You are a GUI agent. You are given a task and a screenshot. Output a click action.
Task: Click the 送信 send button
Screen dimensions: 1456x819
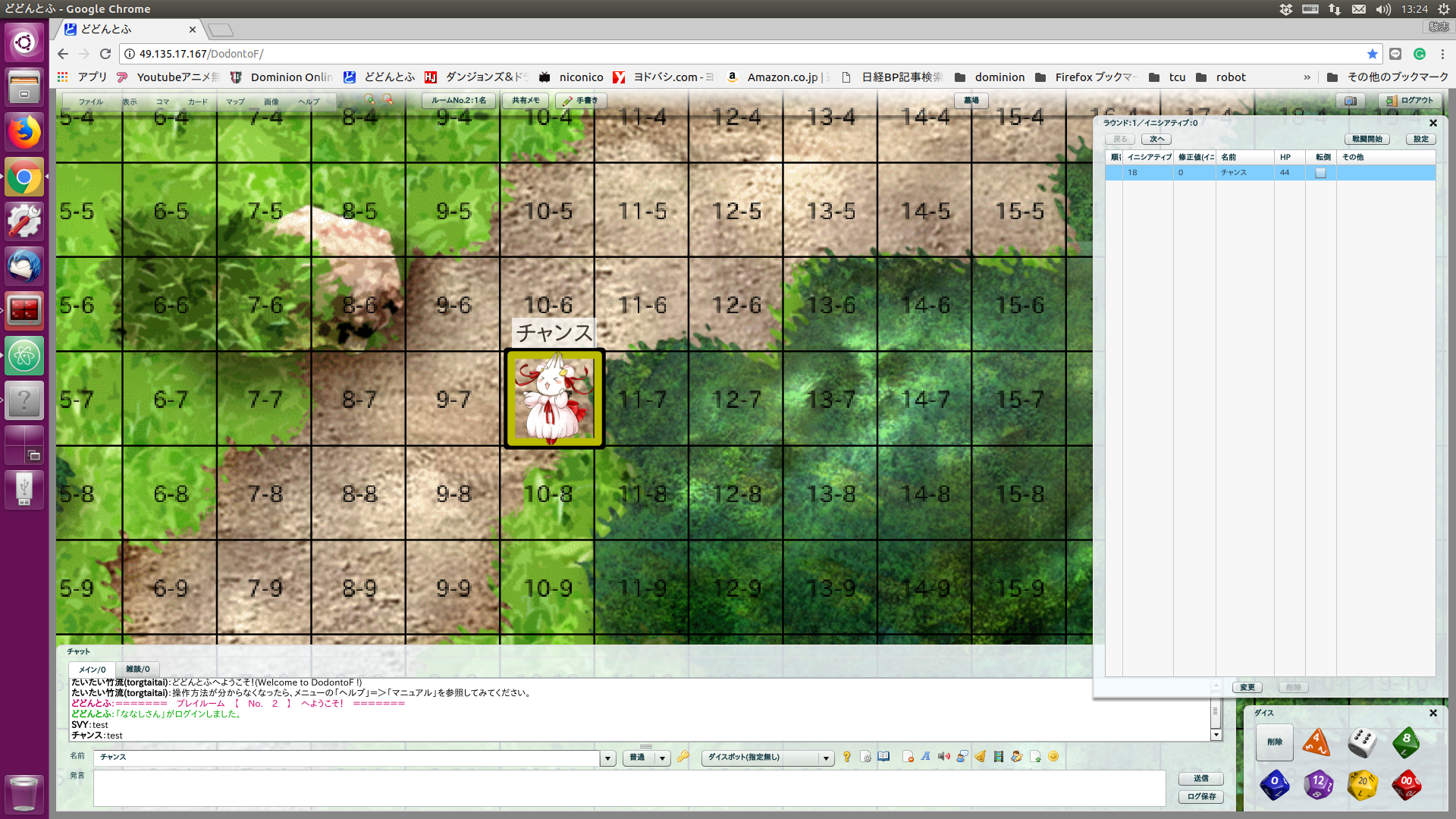pyautogui.click(x=1200, y=778)
